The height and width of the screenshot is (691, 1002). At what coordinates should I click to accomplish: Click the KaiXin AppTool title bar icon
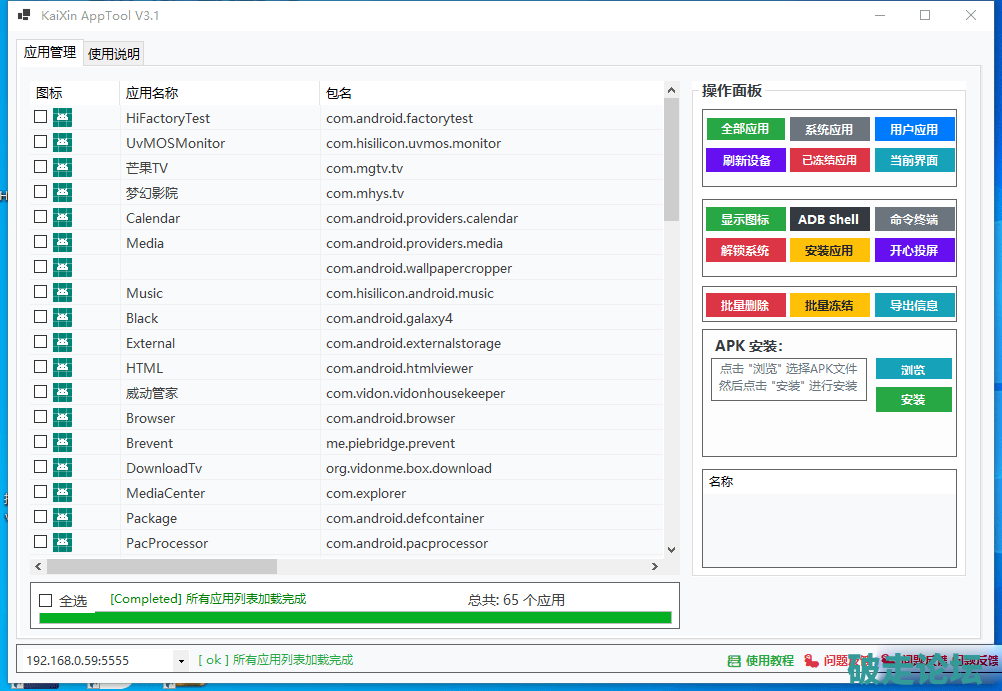pos(24,16)
